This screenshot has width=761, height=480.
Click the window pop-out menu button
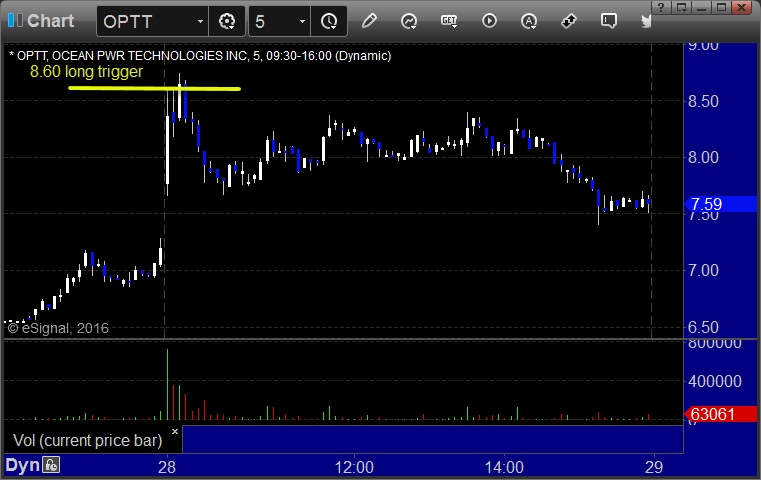coord(682,7)
